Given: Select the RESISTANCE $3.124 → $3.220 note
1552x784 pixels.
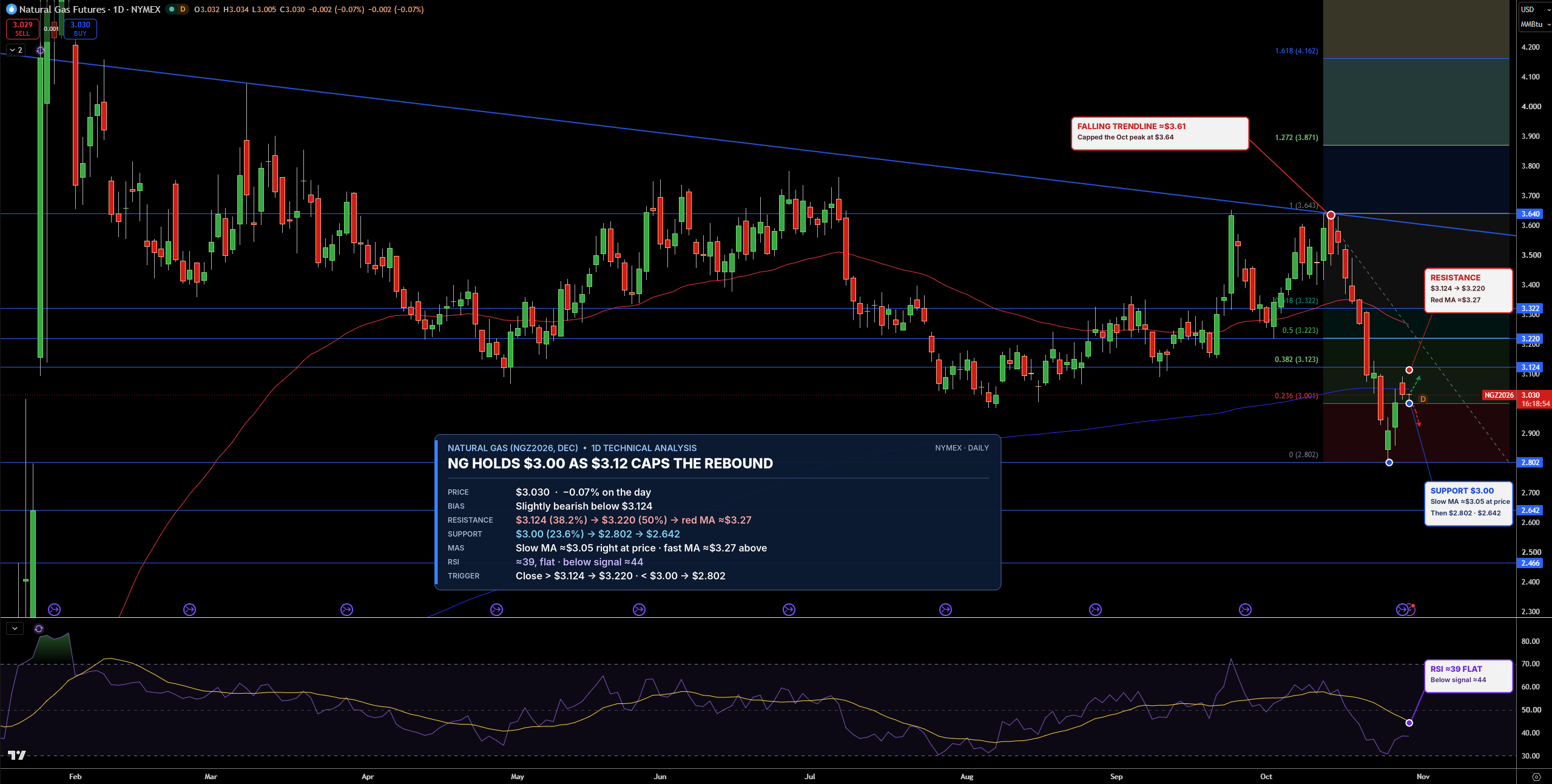Looking at the screenshot, I should pyautogui.click(x=1468, y=290).
